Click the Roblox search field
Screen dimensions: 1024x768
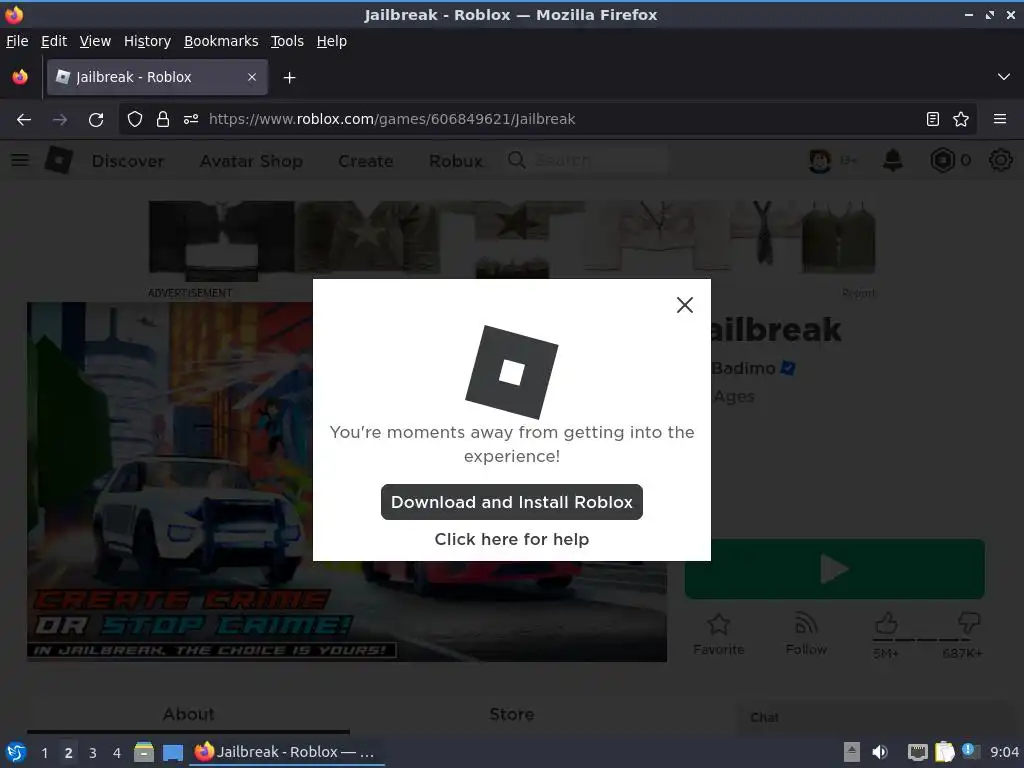tap(588, 160)
